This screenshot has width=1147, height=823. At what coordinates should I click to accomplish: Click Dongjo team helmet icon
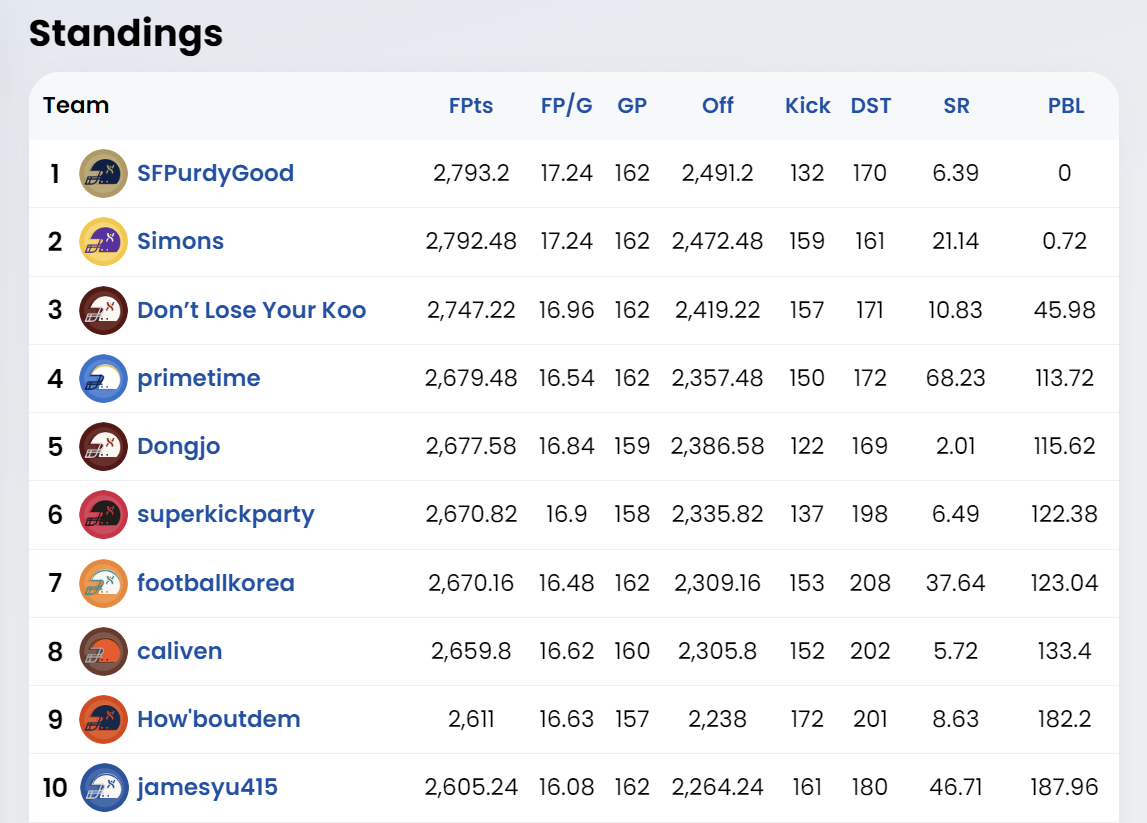(x=103, y=446)
